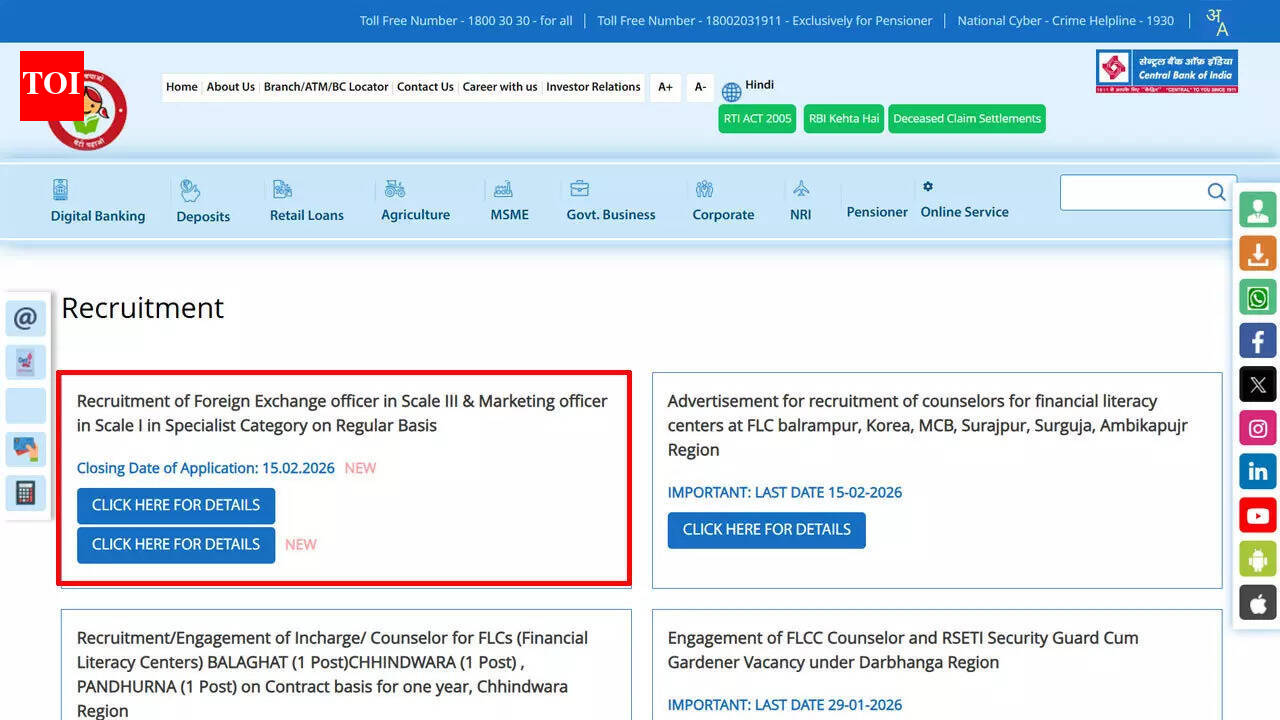Click the Facebook icon on the right sidebar

(1257, 340)
